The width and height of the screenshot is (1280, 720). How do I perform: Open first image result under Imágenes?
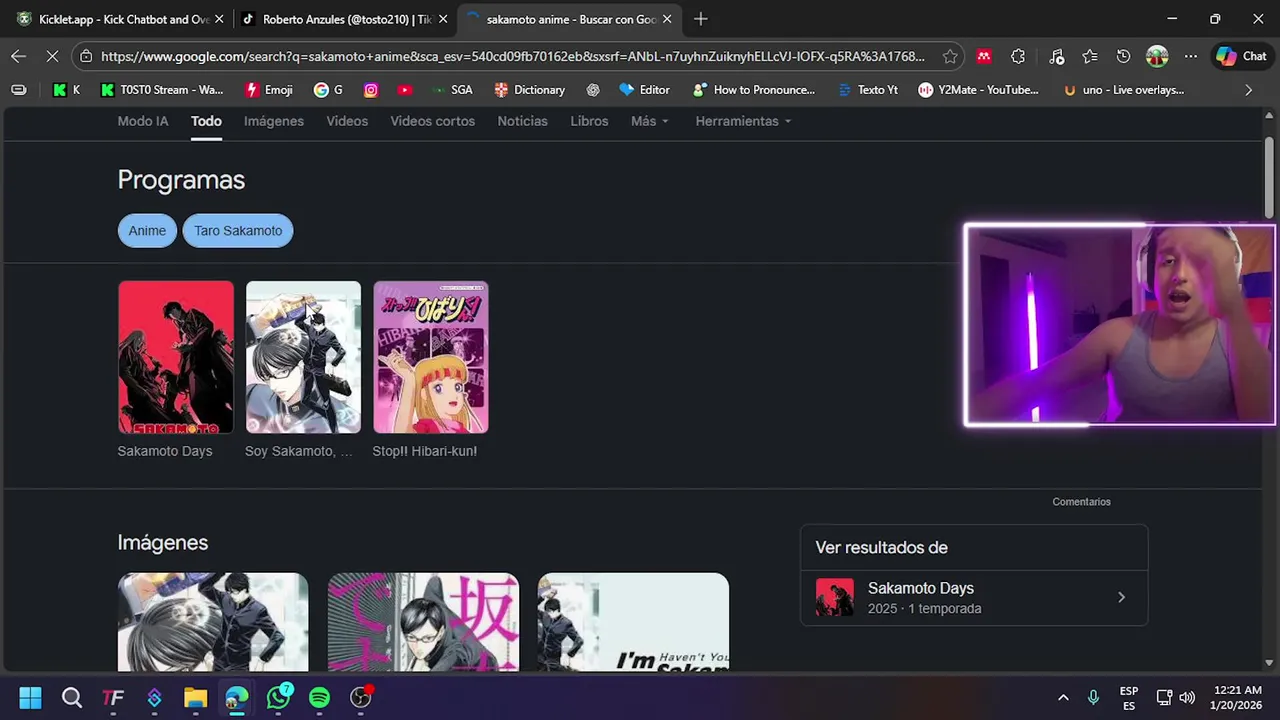click(213, 622)
